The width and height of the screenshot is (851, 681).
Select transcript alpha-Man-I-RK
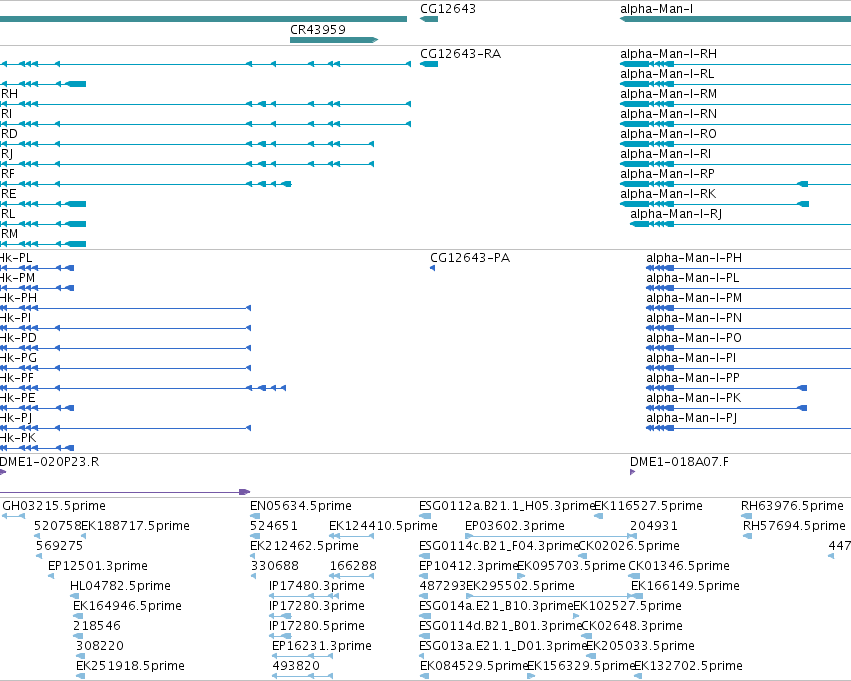point(668,194)
